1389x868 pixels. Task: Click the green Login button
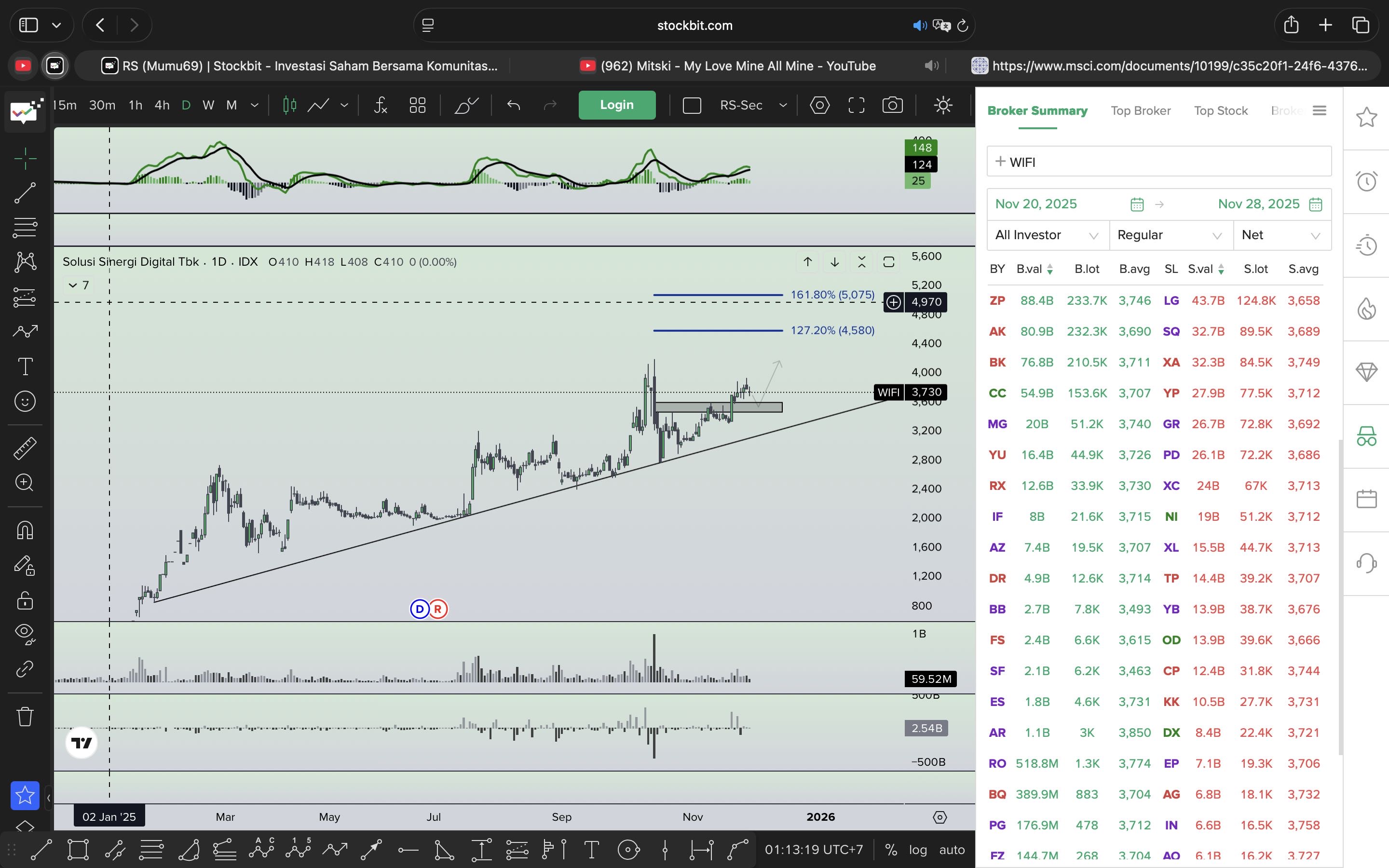616,105
